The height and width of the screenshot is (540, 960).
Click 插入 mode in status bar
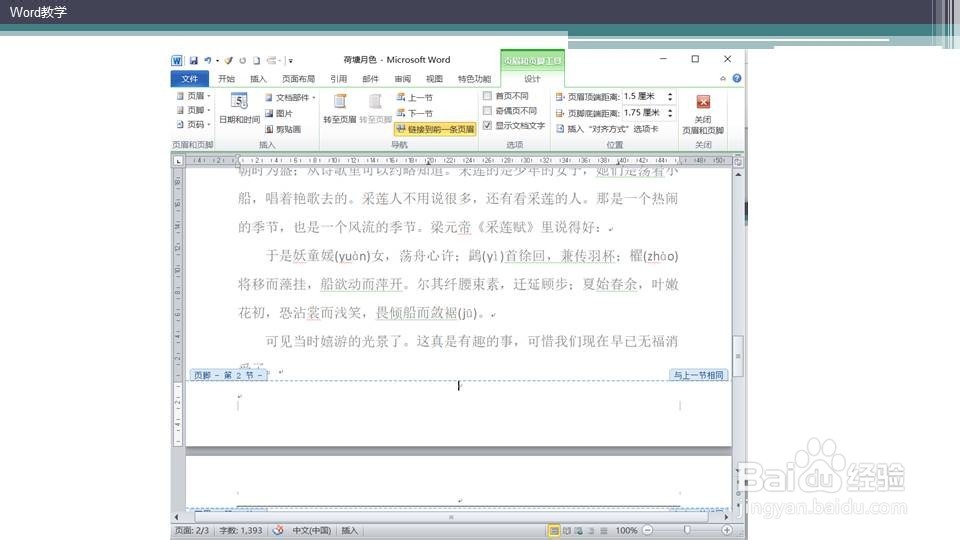350,531
